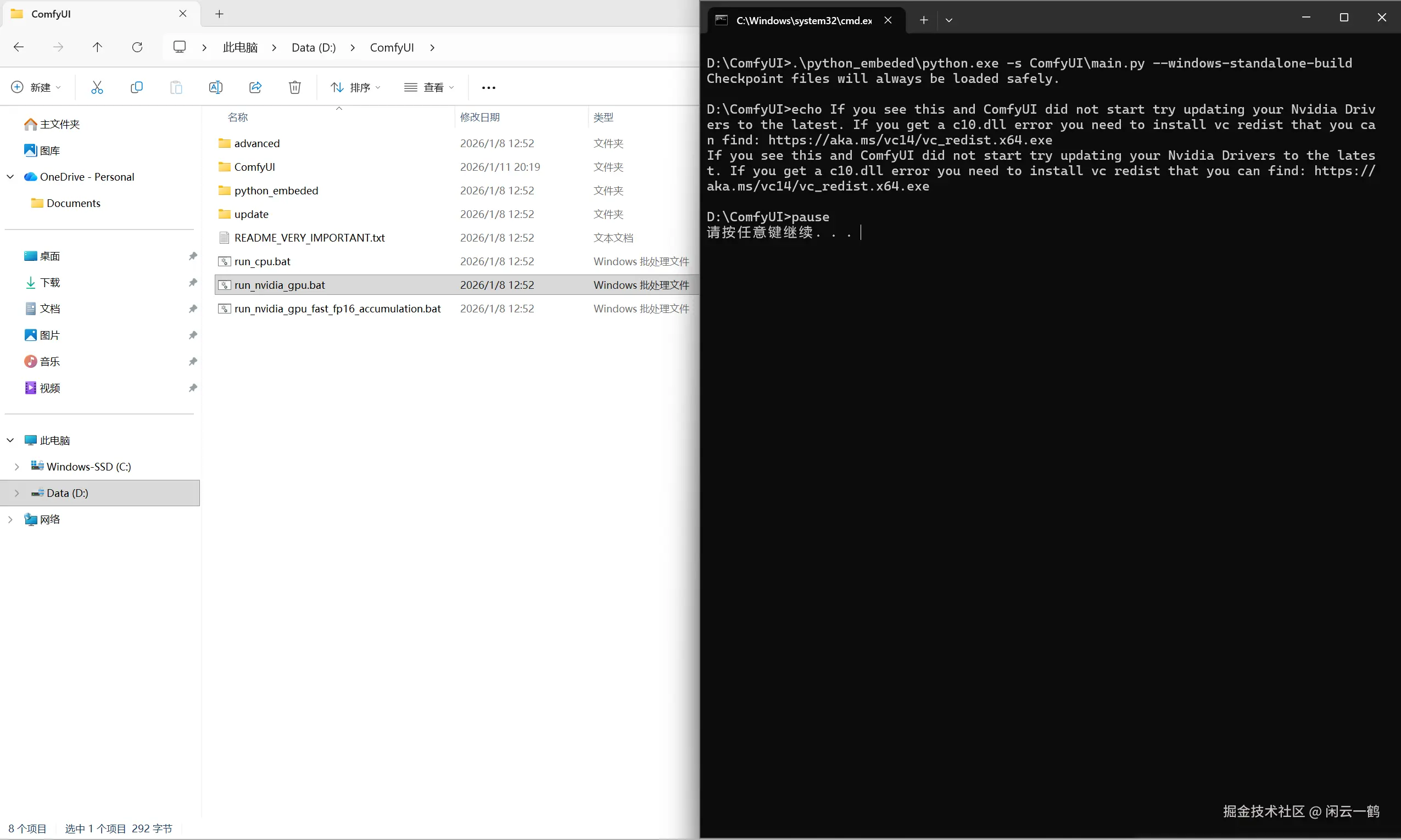The width and height of the screenshot is (1401, 840).
Task: Expand the Windows-SSD (C:) tree node
Action: click(16, 467)
